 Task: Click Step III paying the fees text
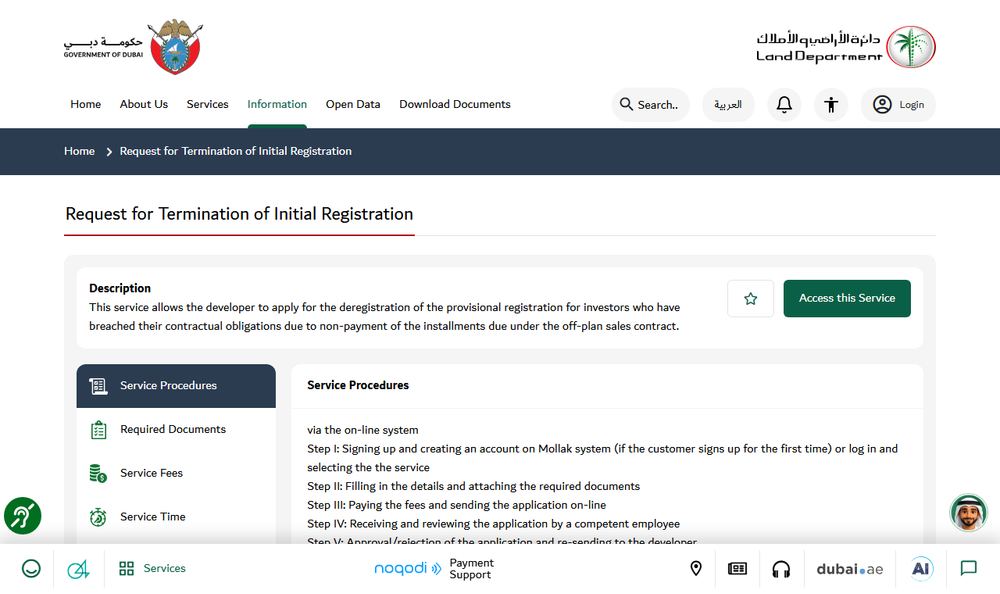[x=457, y=505]
